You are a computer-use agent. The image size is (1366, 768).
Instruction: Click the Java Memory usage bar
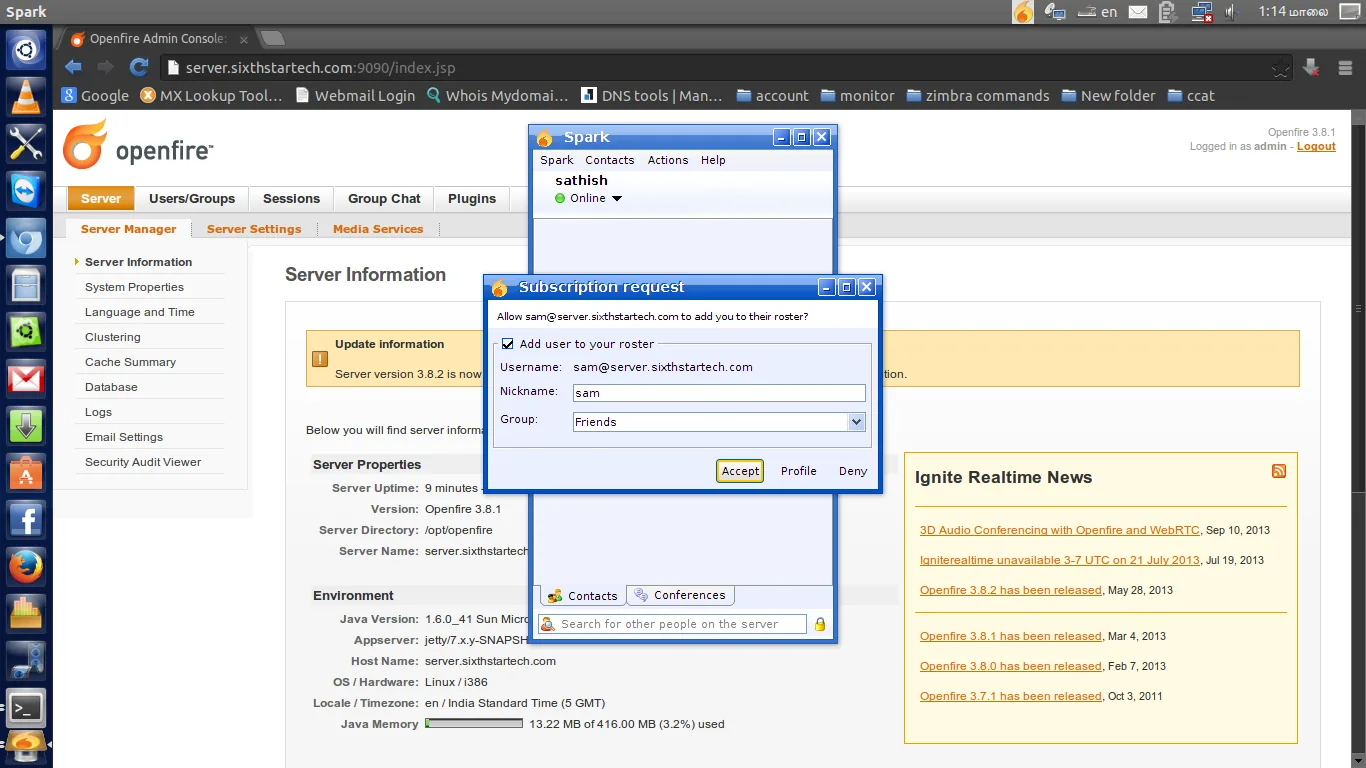[x=474, y=723]
